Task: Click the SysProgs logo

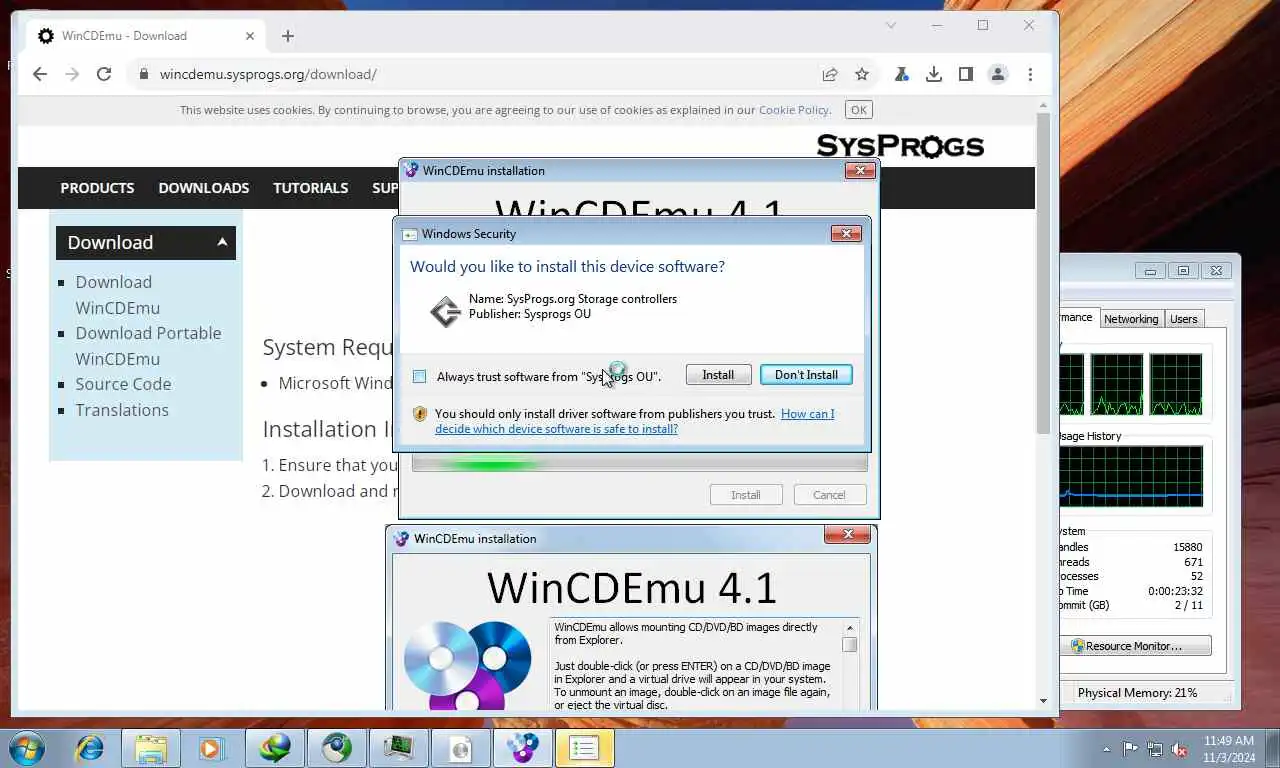Action: coord(900,146)
